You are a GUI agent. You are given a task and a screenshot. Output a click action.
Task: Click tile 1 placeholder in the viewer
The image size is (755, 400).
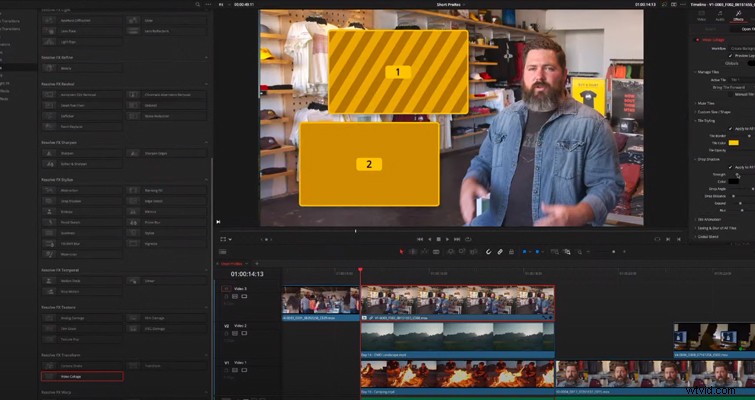pyautogui.click(x=398, y=72)
